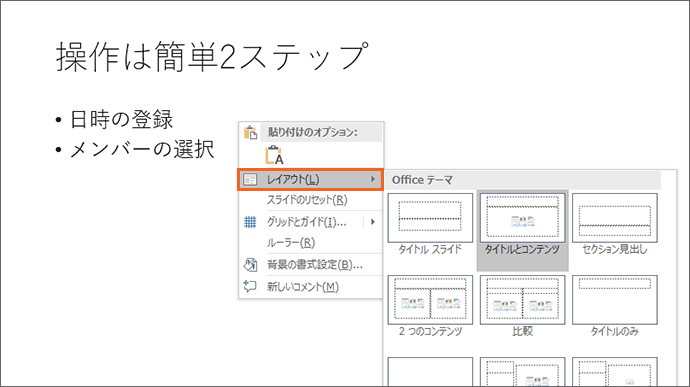The width and height of the screenshot is (690, 387).
Task: Click the paste options clipboard icon
Action: (250, 132)
